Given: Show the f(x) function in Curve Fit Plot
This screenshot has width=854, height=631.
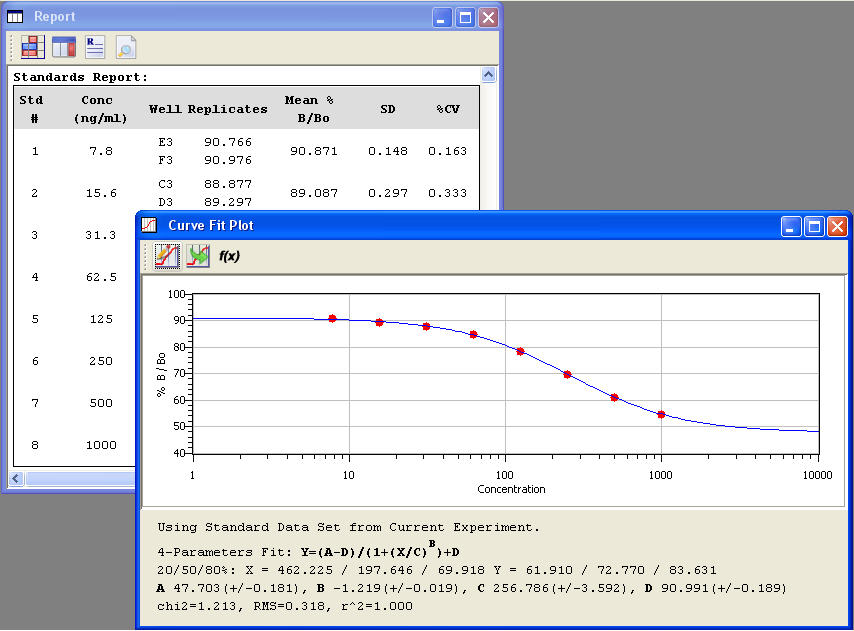Looking at the screenshot, I should click(x=229, y=256).
